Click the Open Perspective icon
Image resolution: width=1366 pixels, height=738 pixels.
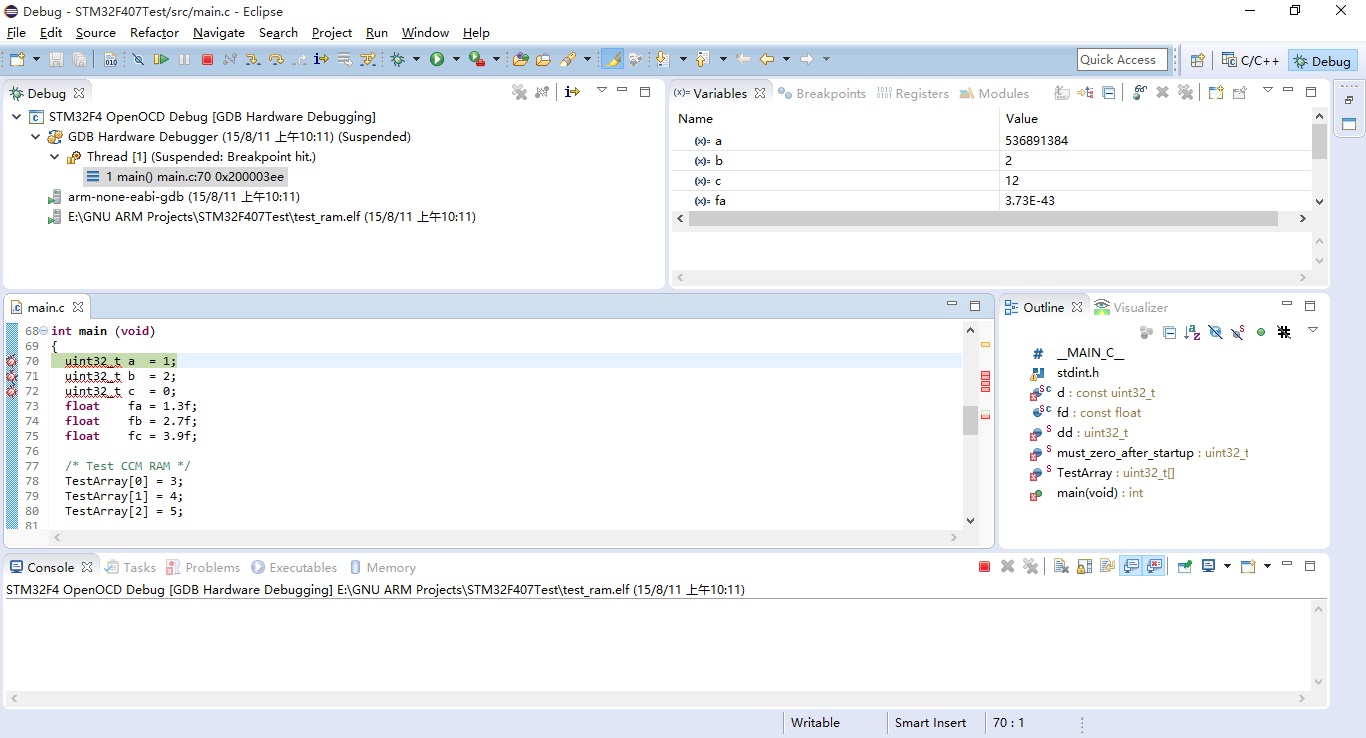(1197, 61)
